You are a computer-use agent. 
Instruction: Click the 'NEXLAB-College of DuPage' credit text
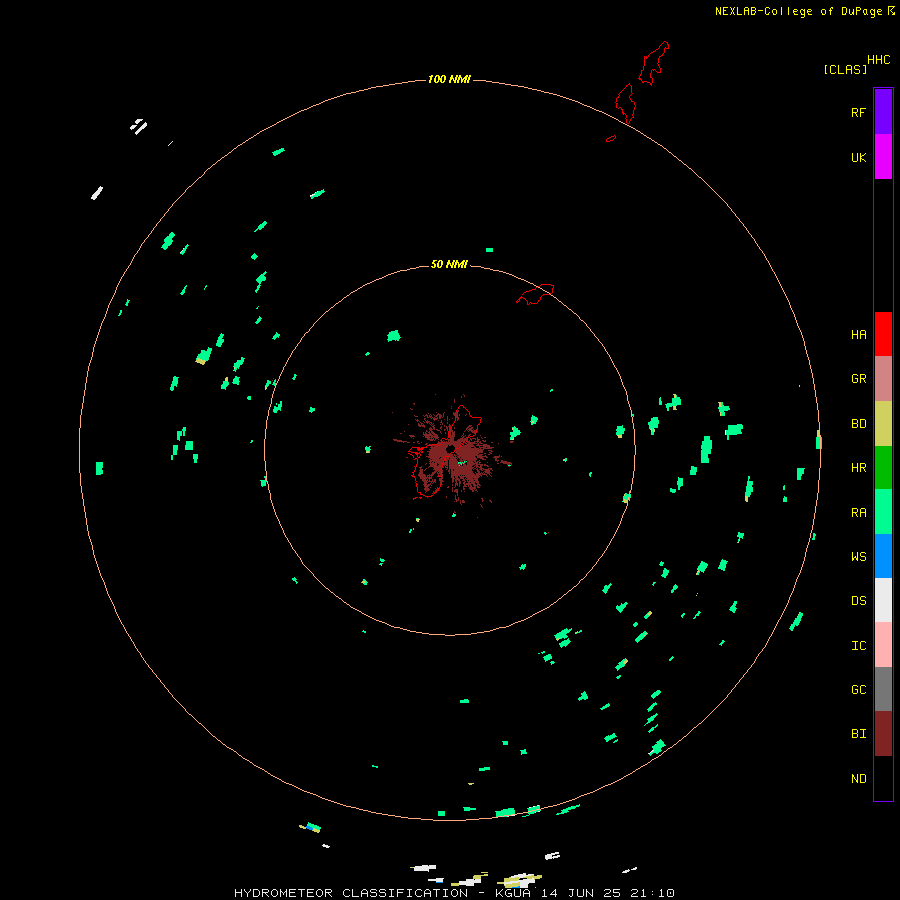coord(798,11)
